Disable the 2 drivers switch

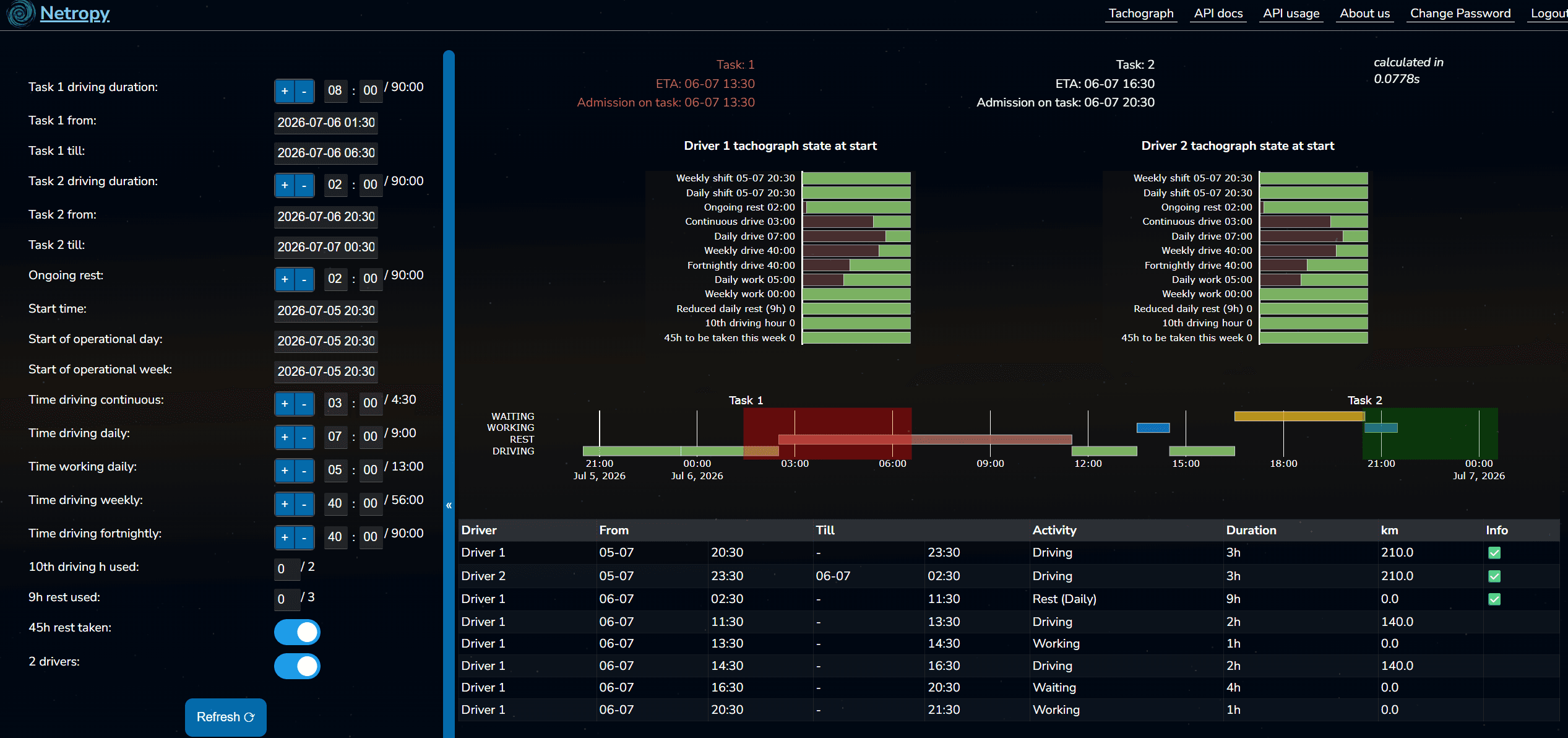tap(297, 666)
